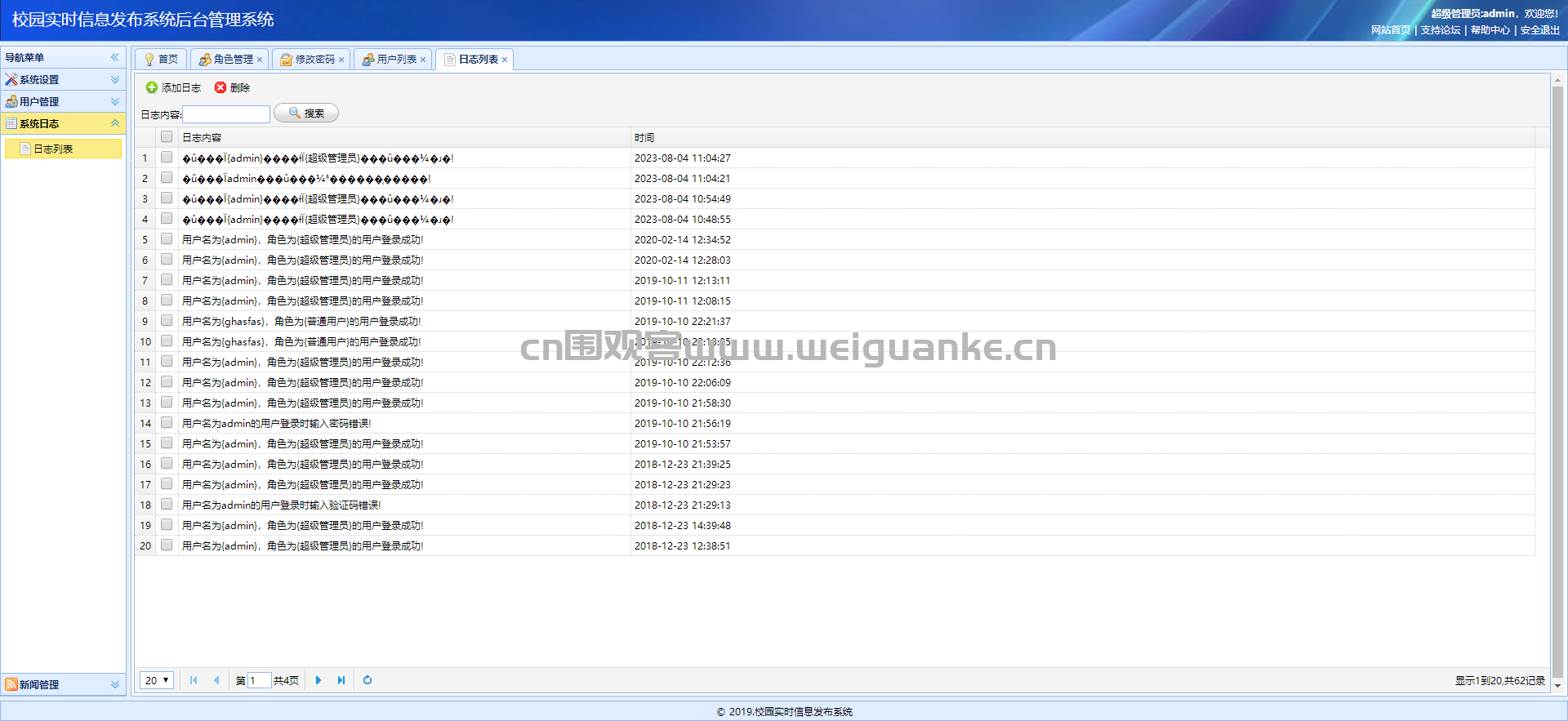
Task: Click the password-error log entry in row 14
Action: 277,423
